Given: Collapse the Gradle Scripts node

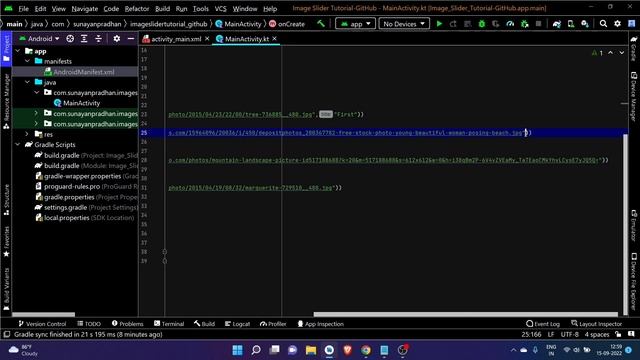Looking at the screenshot, I should [x=18, y=144].
